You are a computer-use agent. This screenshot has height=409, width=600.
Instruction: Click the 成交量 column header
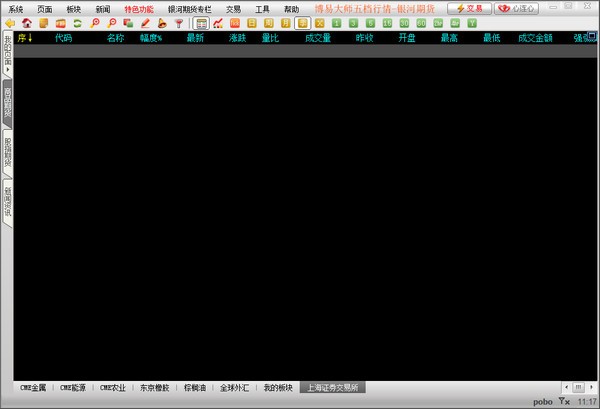point(318,38)
